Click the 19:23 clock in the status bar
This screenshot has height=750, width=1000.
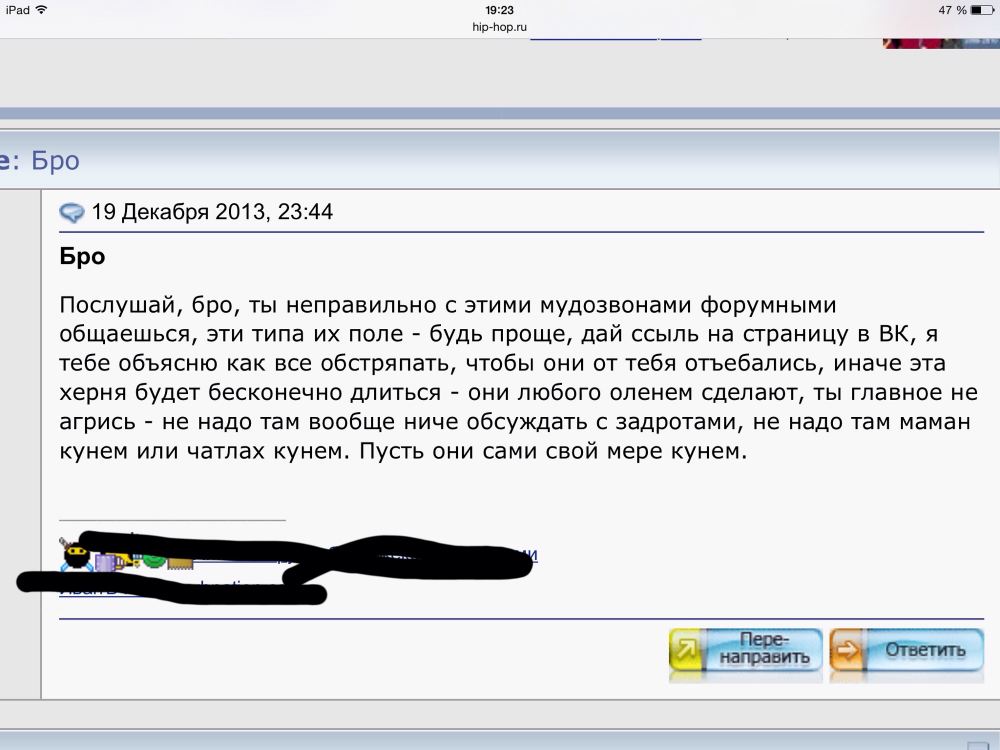(499, 10)
